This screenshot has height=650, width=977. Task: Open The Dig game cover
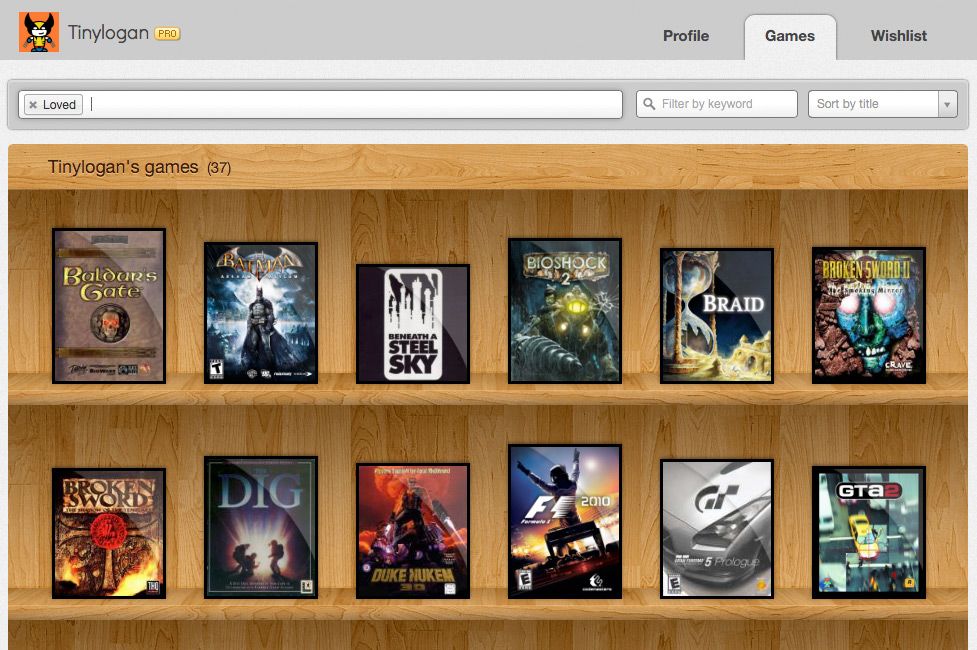(x=261, y=527)
